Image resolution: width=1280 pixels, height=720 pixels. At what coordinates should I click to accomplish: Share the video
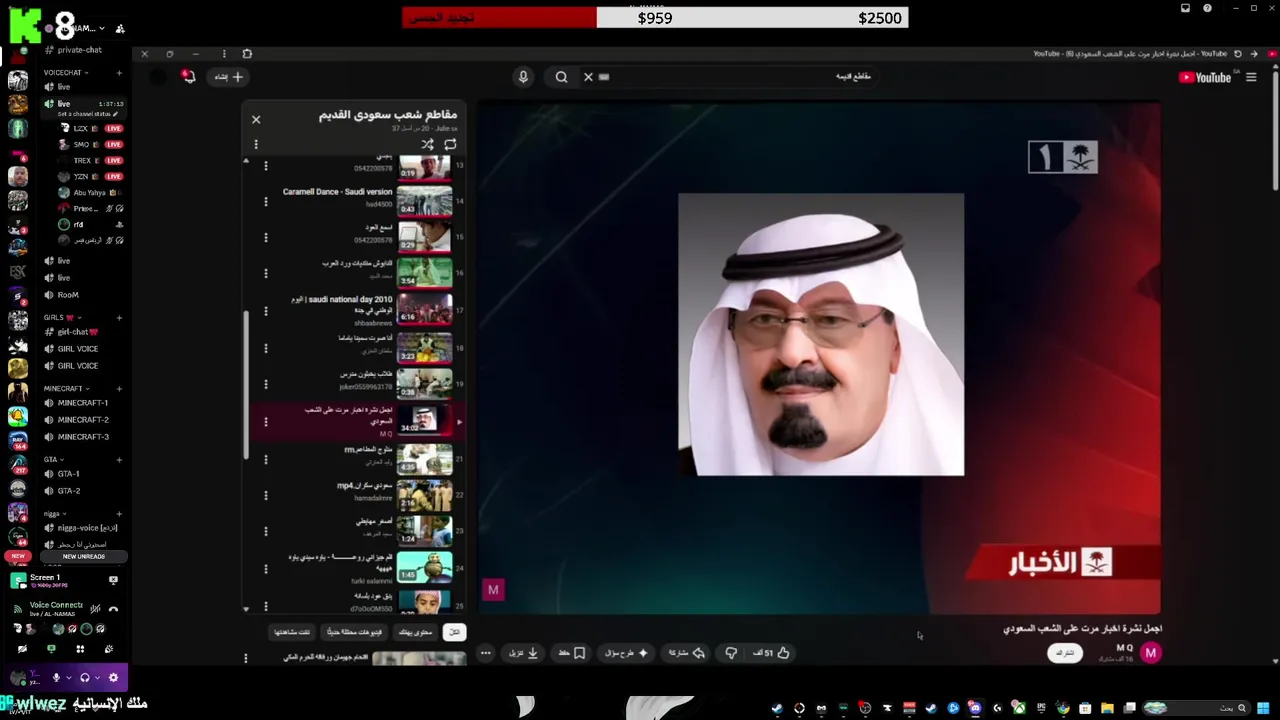coord(686,653)
